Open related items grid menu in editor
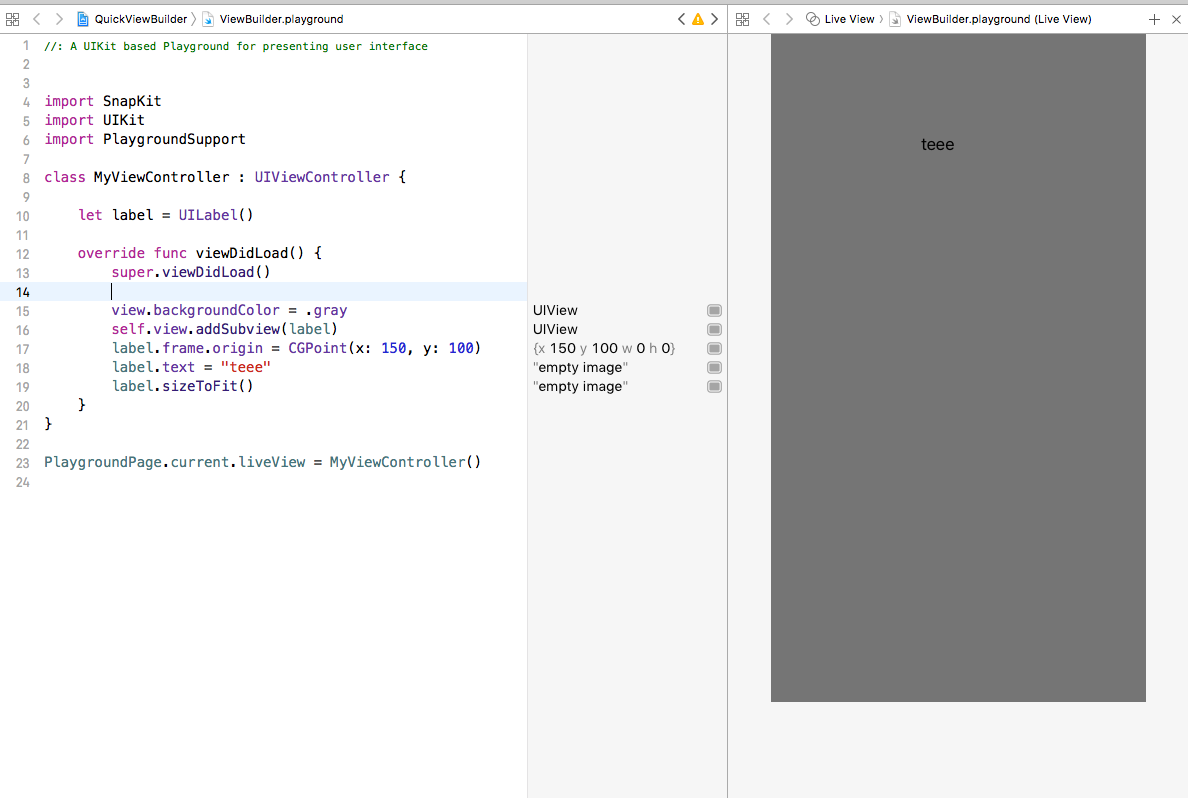1188x798 pixels. click(x=12, y=19)
